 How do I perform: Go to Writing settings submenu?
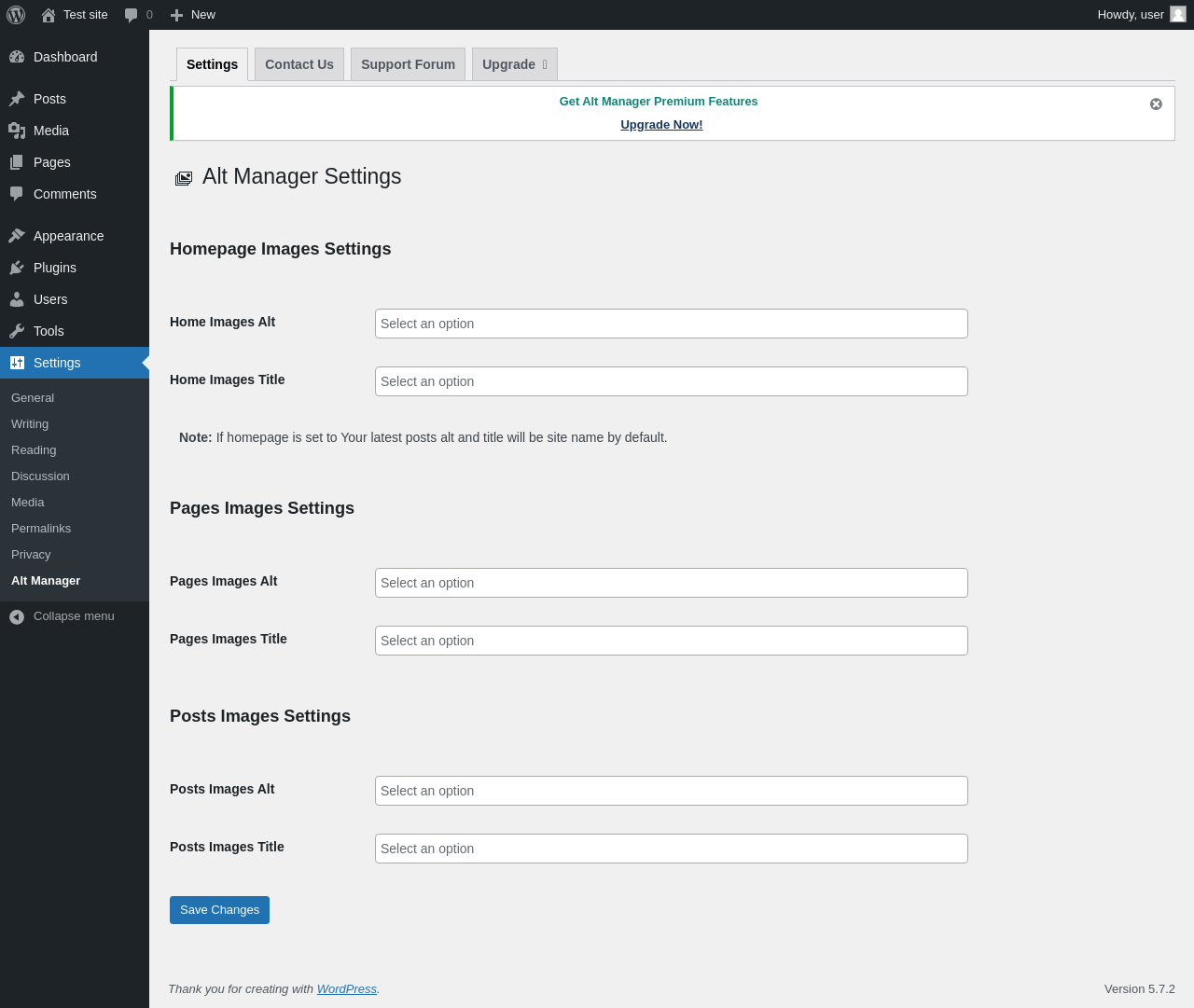[30, 423]
